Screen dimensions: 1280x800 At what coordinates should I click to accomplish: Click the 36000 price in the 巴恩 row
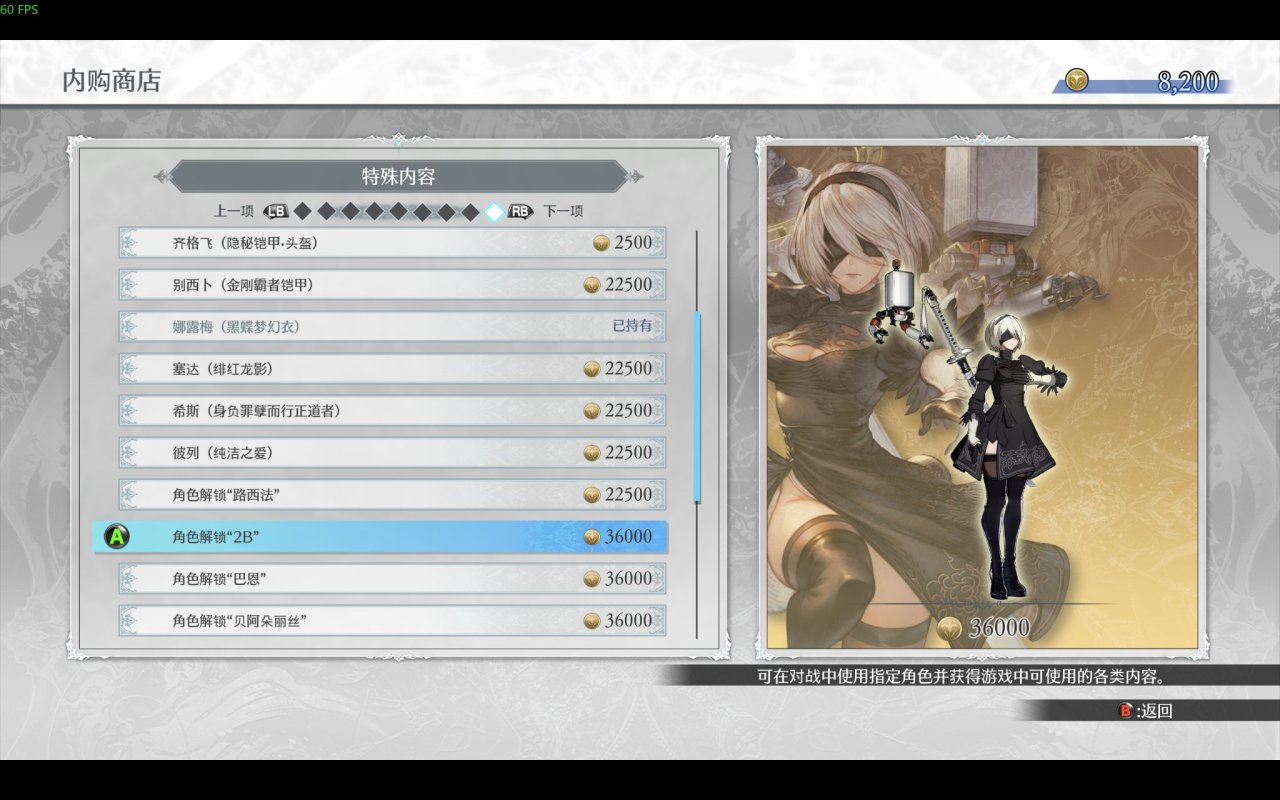pos(628,579)
